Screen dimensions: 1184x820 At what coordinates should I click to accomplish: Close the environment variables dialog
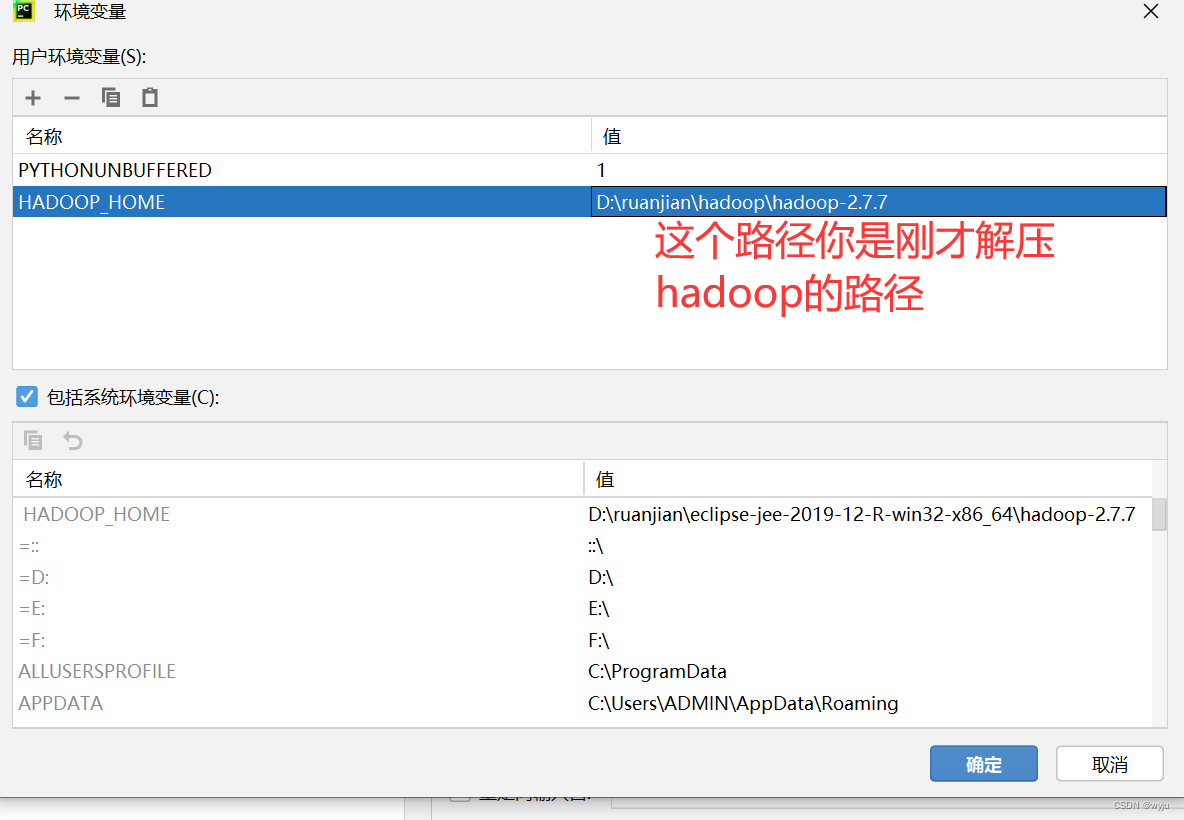[x=1151, y=11]
